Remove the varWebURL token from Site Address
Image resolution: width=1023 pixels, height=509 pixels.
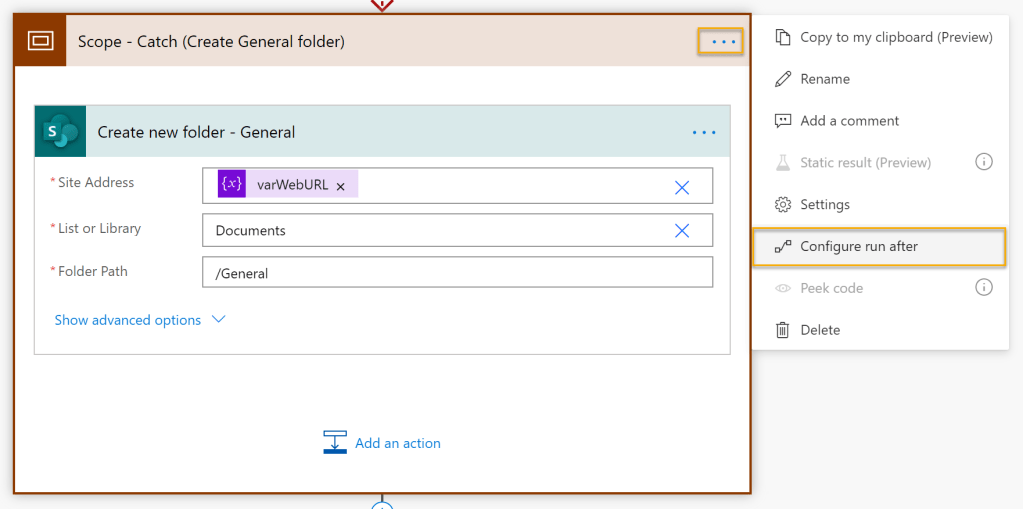point(341,186)
